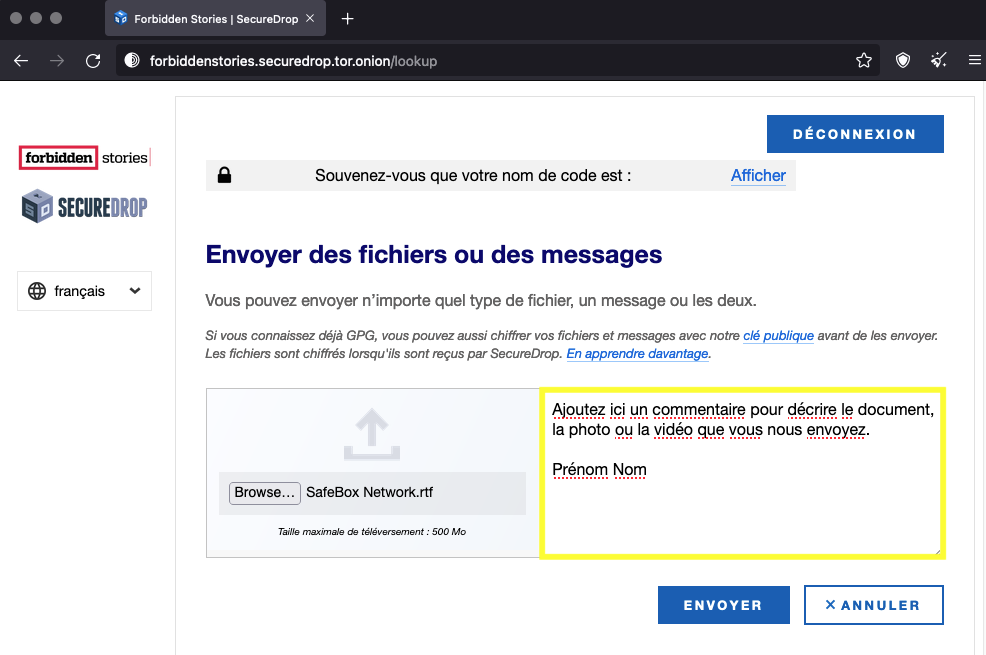The width and height of the screenshot is (986, 655).
Task: Open the browser hamburger menu
Action: [974, 61]
